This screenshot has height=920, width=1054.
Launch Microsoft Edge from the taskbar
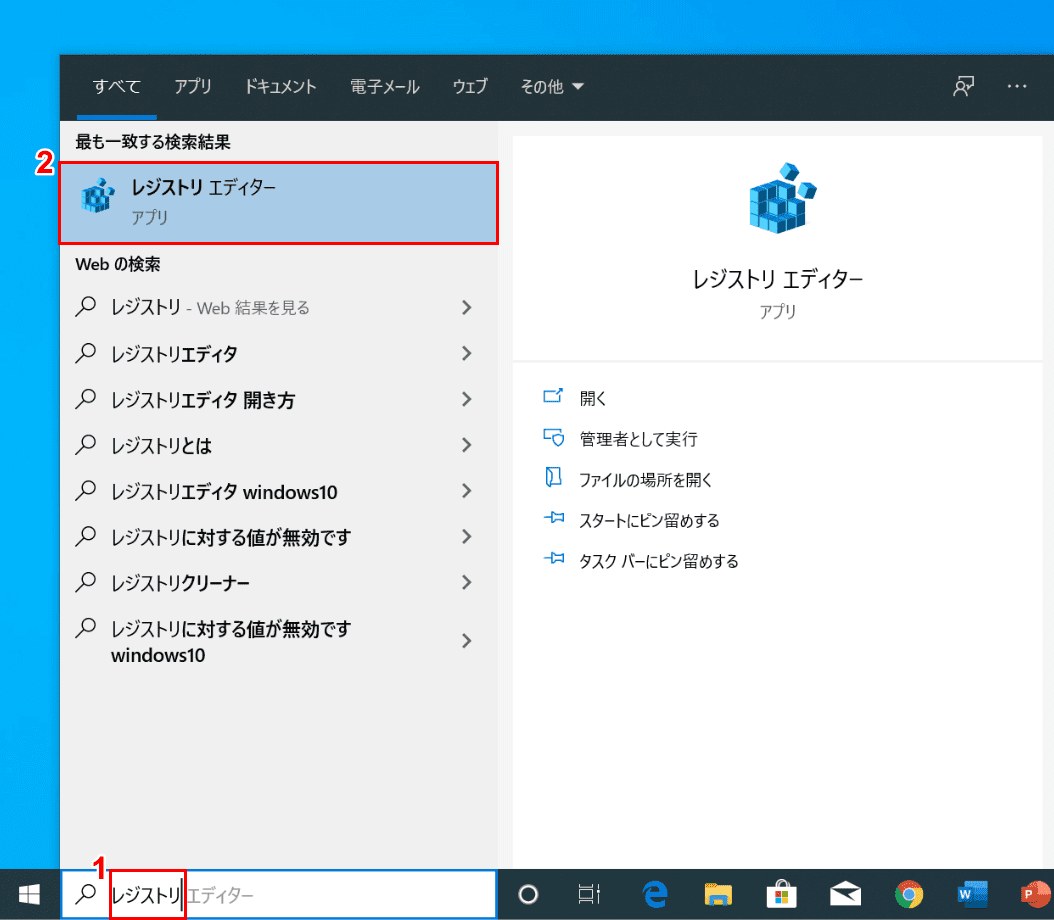point(655,894)
